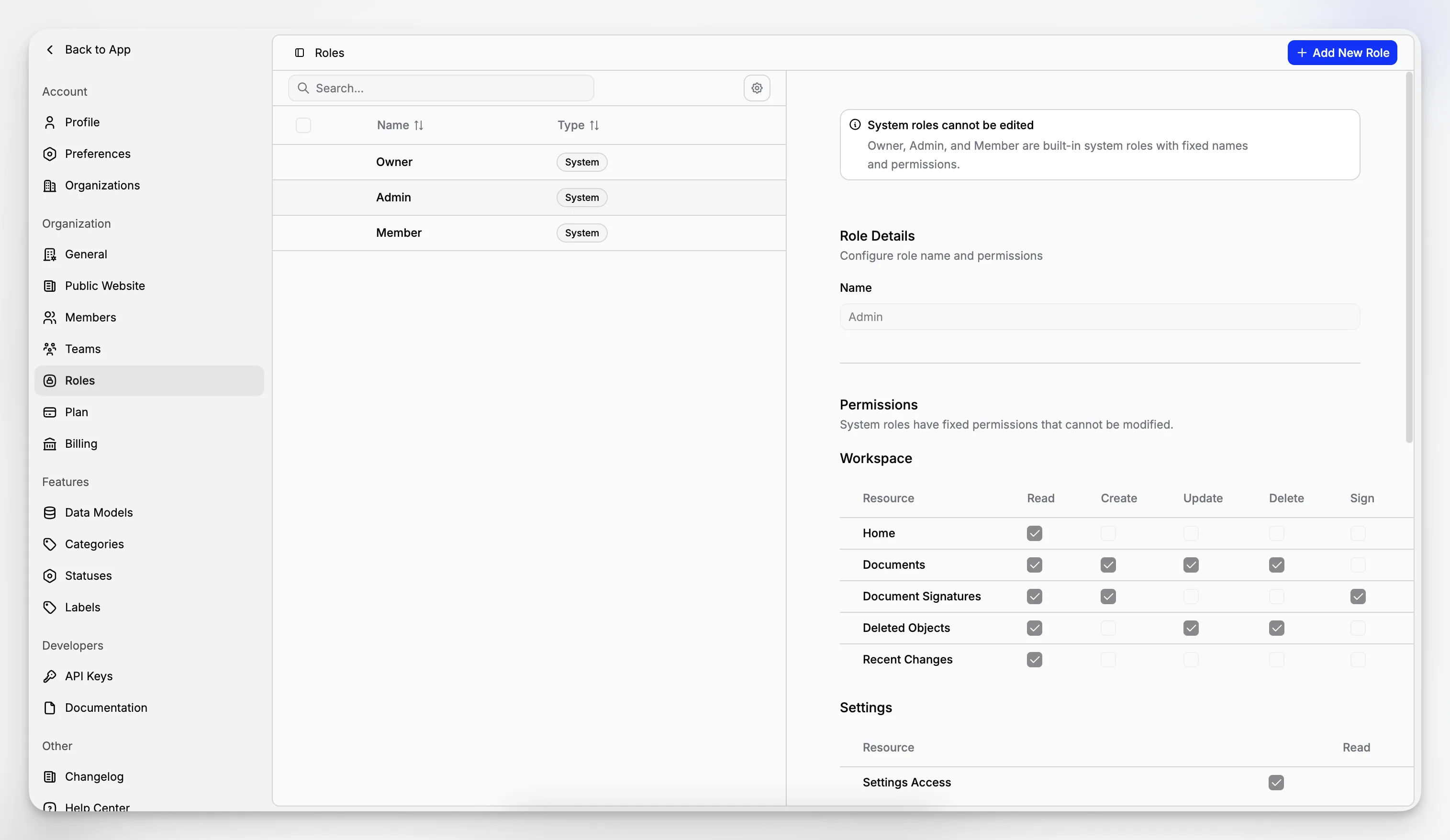The width and height of the screenshot is (1450, 840).
Task: Toggle Document Signatures Update checkbox
Action: [x=1191, y=597]
